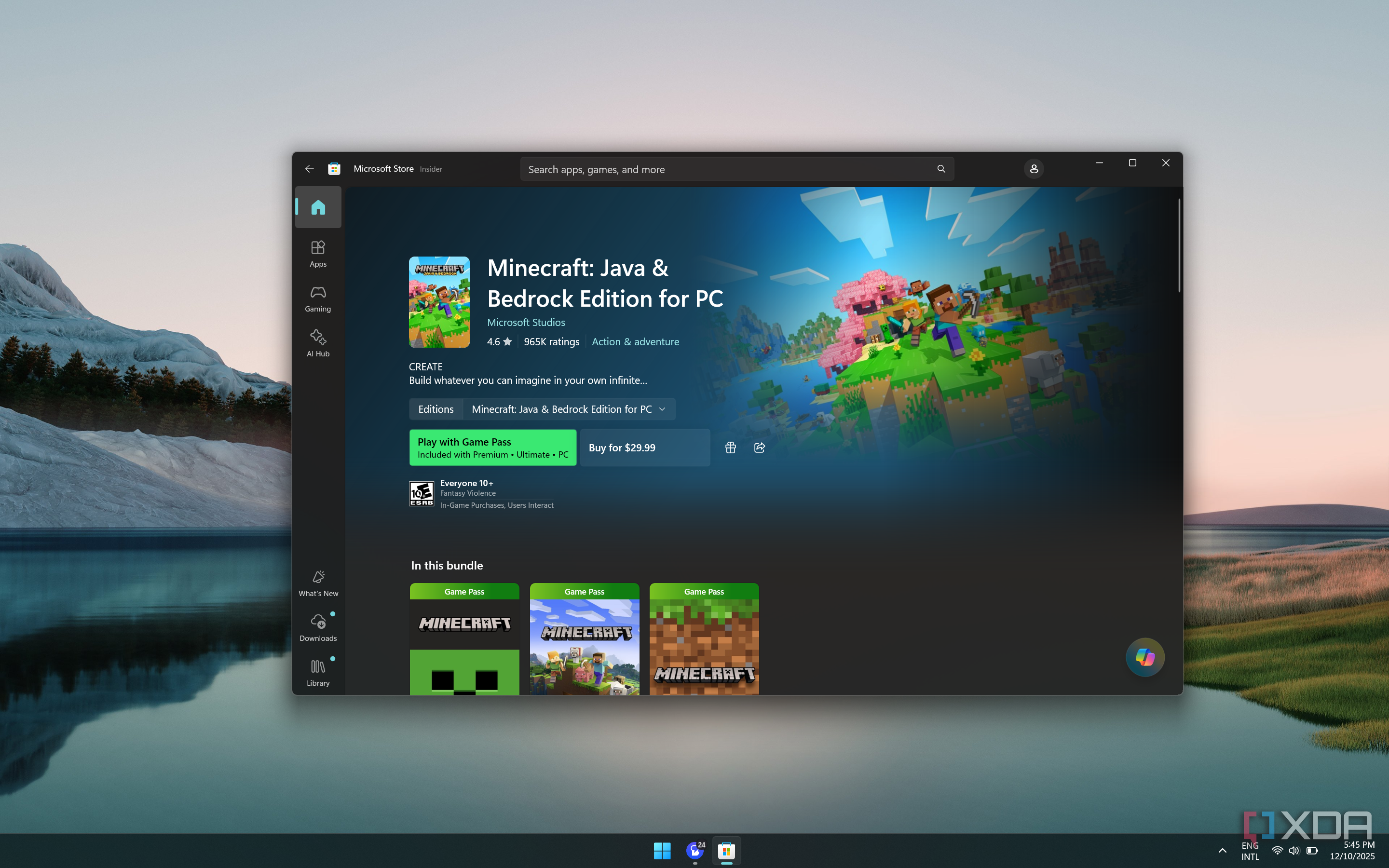Image resolution: width=1389 pixels, height=868 pixels.
Task: Click the ESRB Everyone 10+ rating icon
Action: [x=422, y=494]
